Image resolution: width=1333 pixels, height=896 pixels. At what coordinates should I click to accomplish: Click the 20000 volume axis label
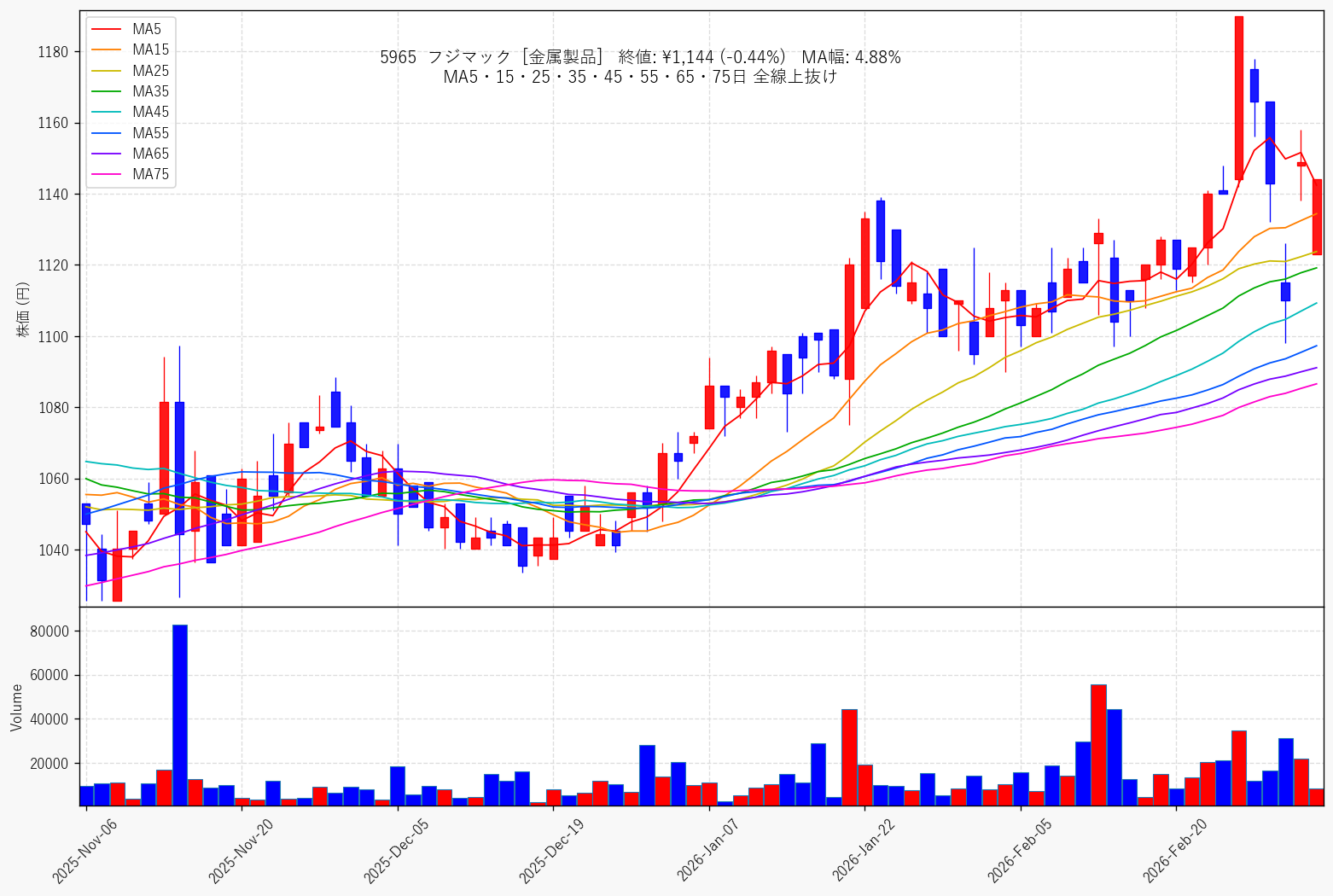tap(50, 764)
